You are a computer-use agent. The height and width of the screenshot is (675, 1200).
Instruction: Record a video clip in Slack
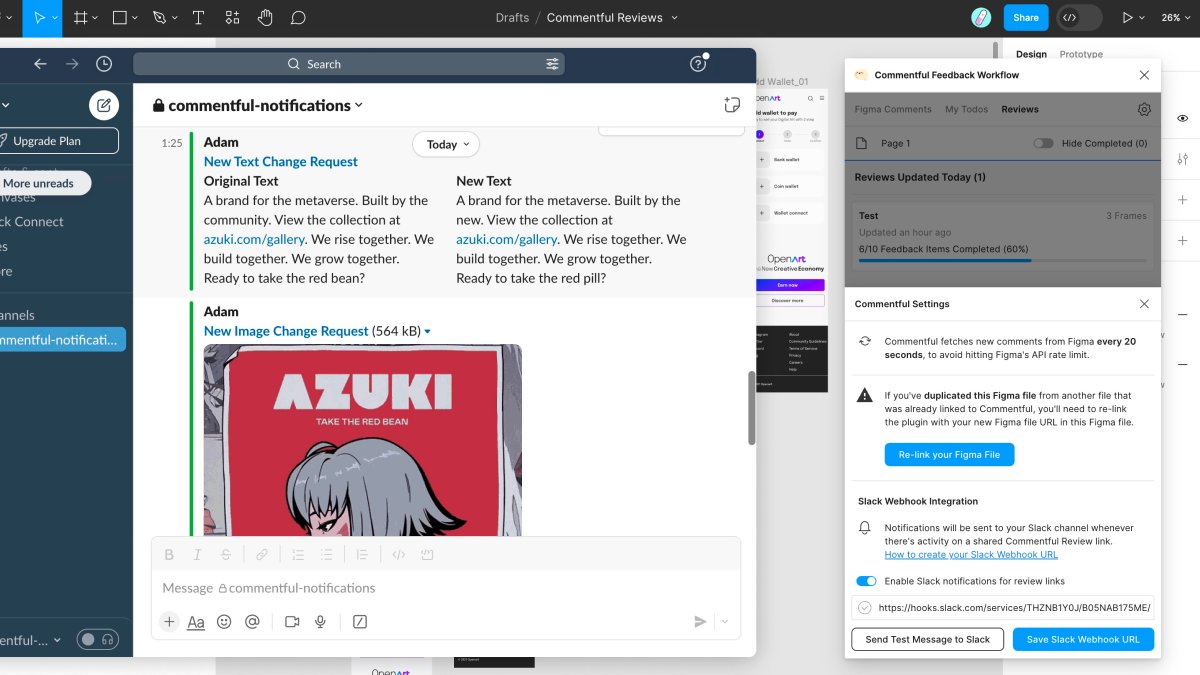click(292, 622)
